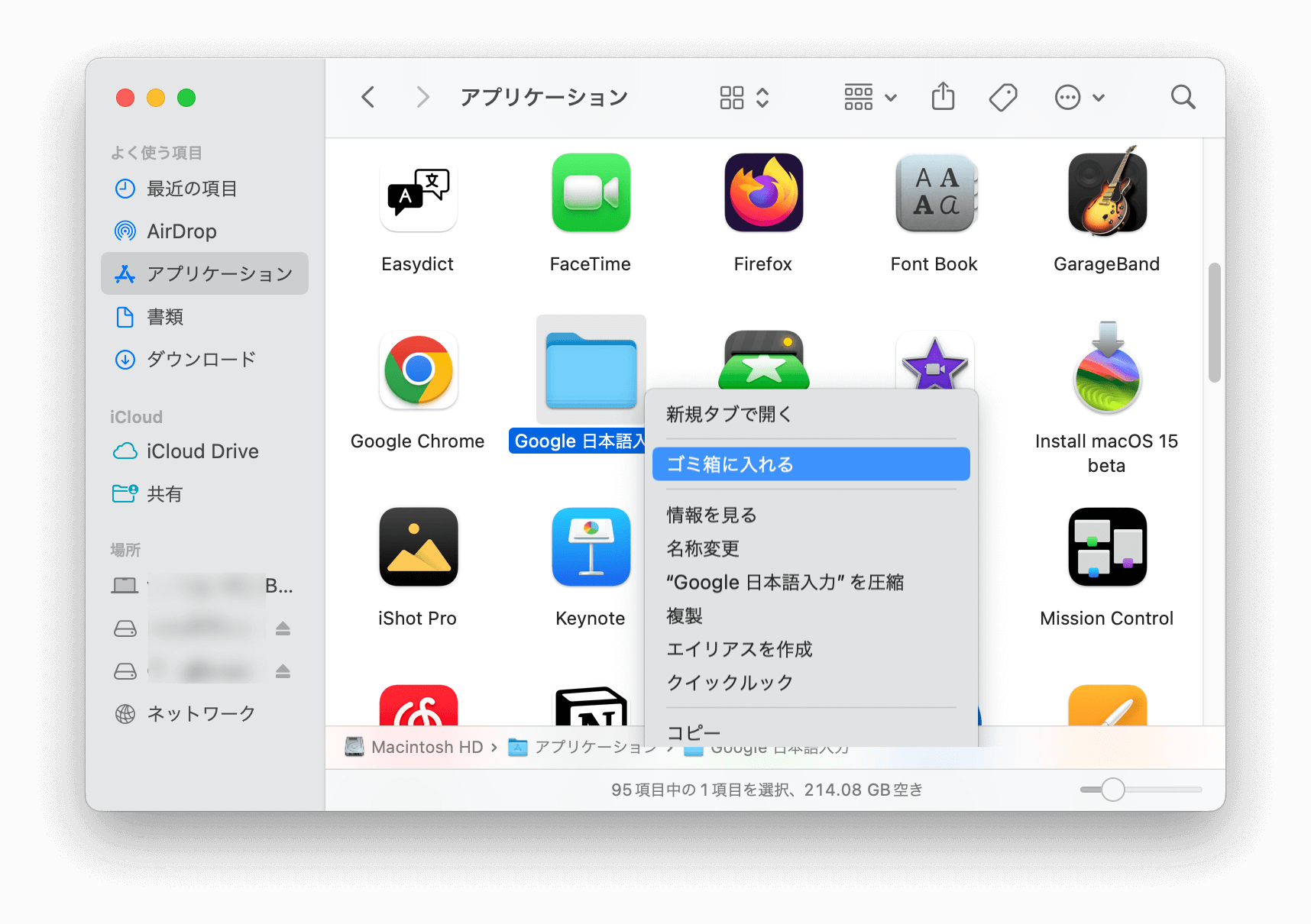
Task: Open 最近の項目 in sidebar
Action: [x=205, y=189]
